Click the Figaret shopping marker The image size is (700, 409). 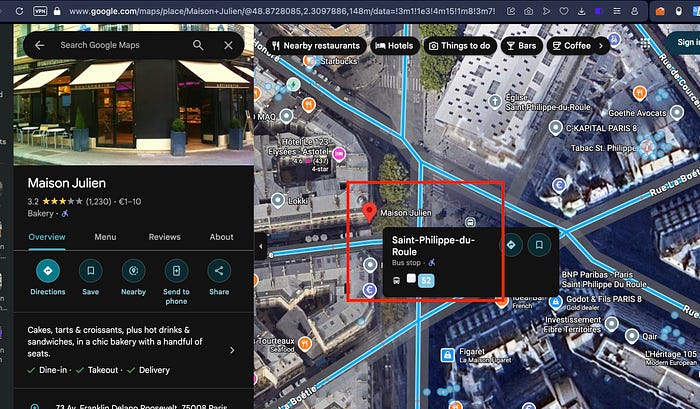(447, 355)
